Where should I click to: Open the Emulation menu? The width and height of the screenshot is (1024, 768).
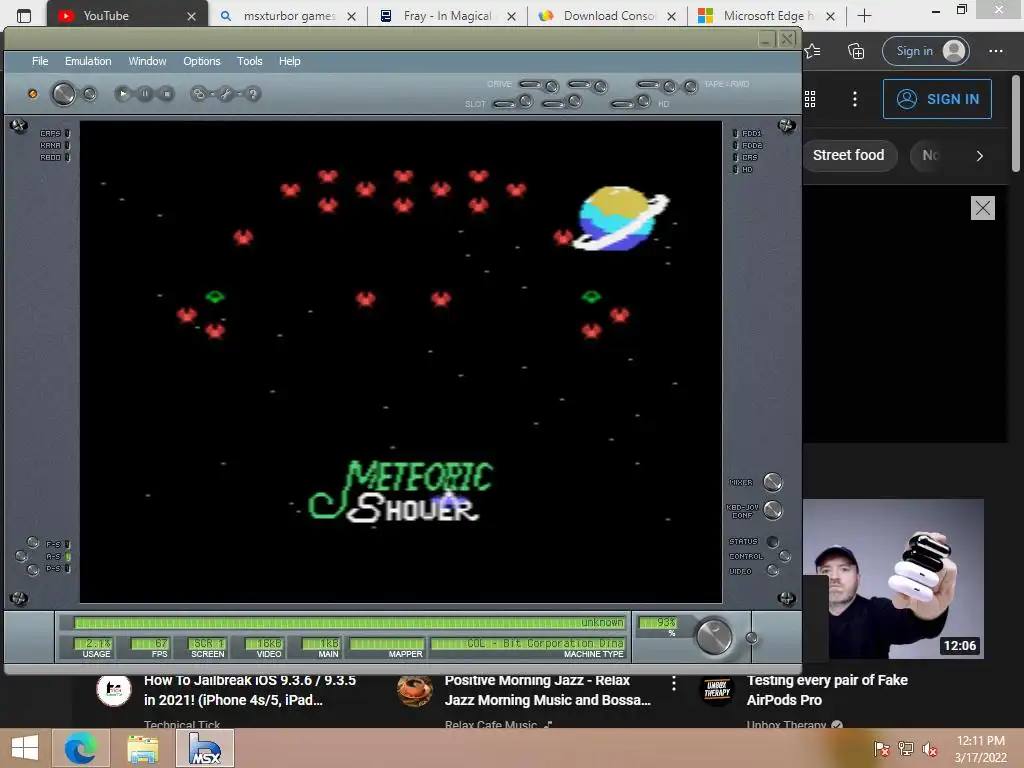(88, 61)
